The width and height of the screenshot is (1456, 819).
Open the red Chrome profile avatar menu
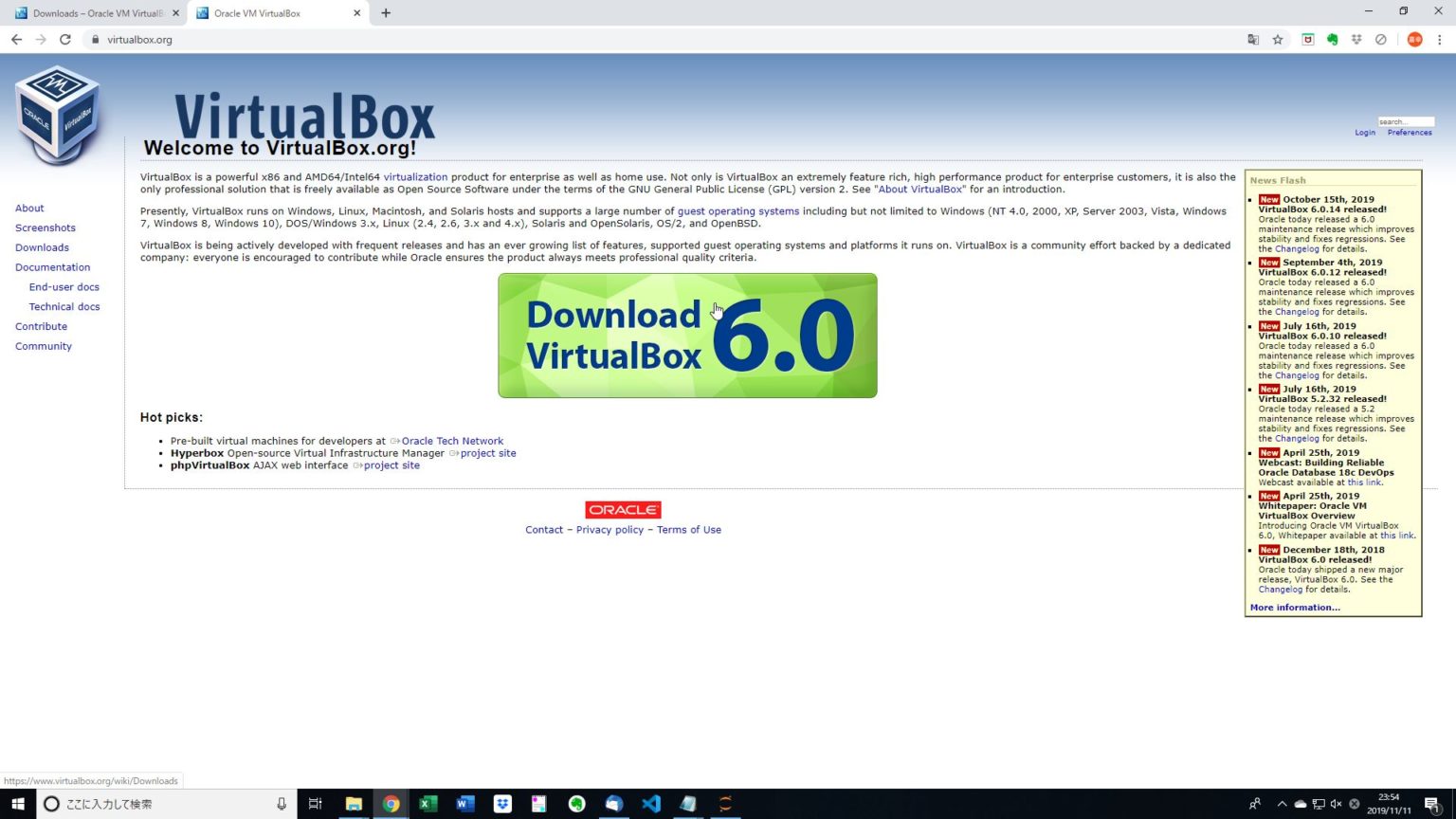1414,40
